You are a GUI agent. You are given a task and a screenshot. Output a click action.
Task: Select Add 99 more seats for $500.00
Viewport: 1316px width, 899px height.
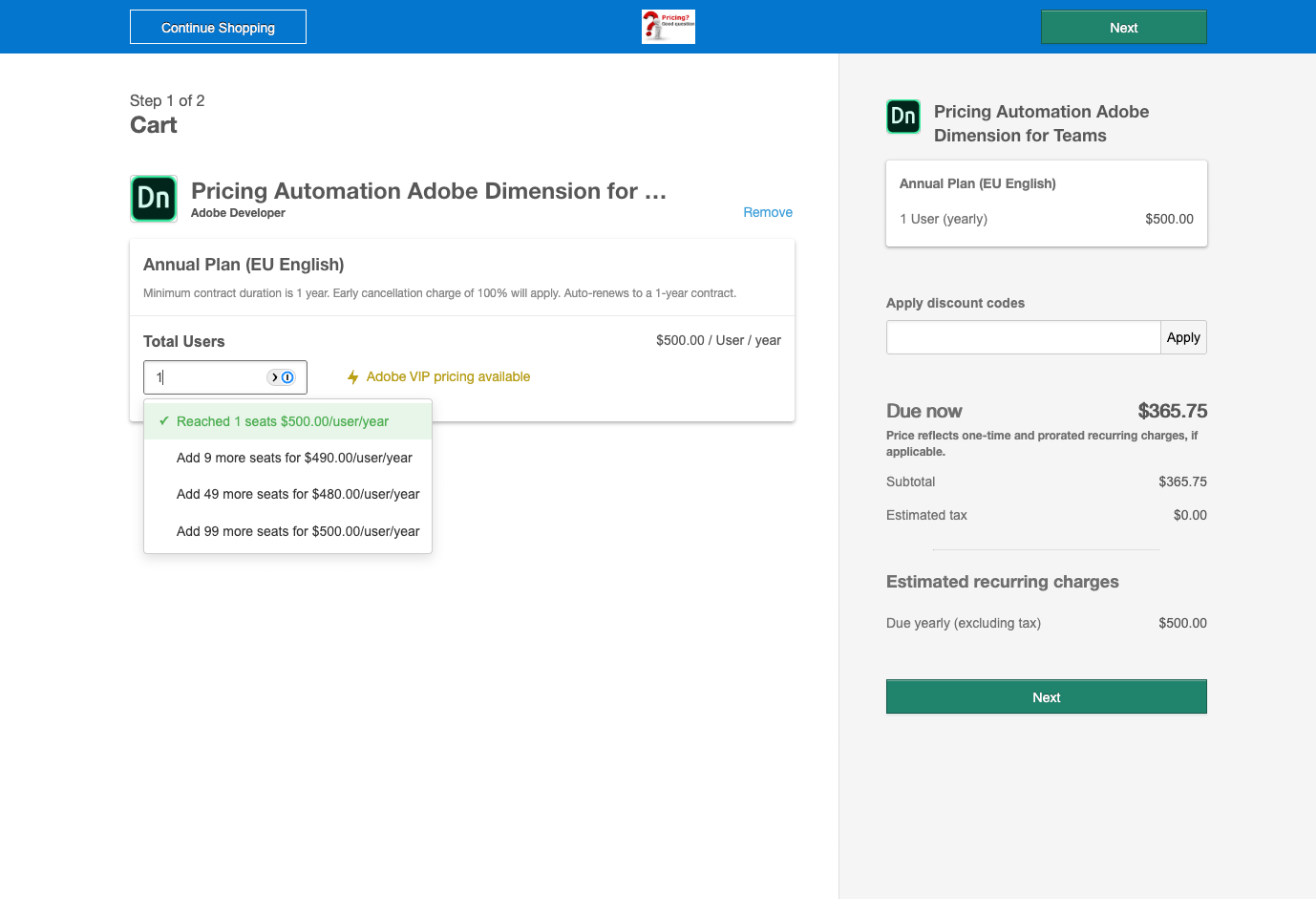298,531
